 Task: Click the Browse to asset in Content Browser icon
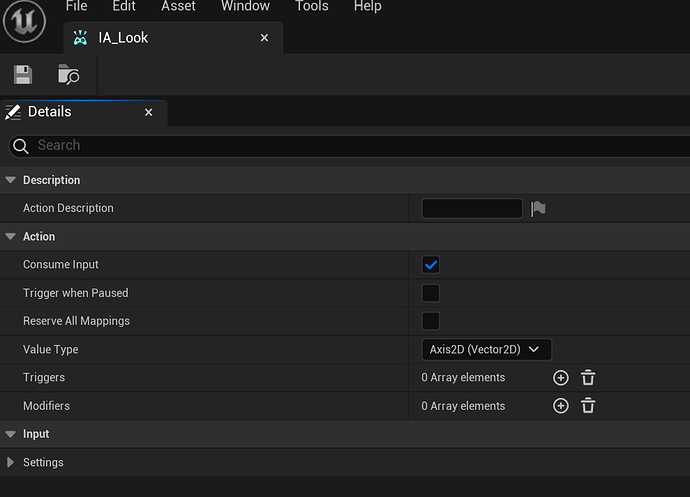click(68, 75)
